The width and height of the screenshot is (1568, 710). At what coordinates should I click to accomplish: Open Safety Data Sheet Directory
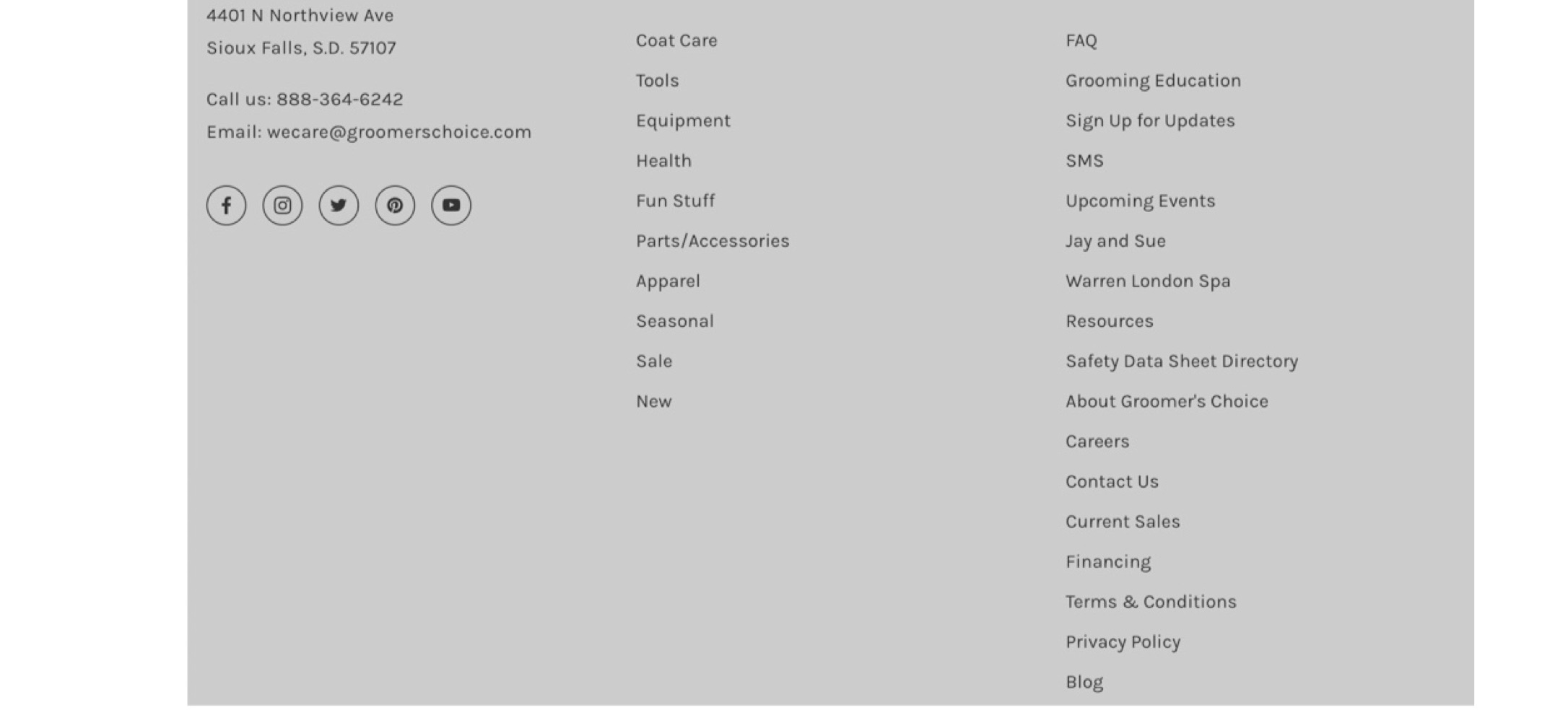[x=1182, y=361]
